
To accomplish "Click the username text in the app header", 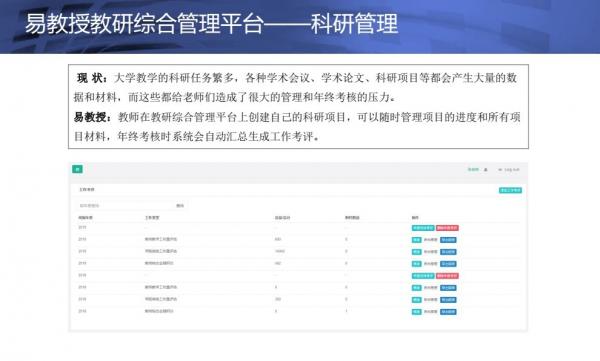I will pos(473,170).
